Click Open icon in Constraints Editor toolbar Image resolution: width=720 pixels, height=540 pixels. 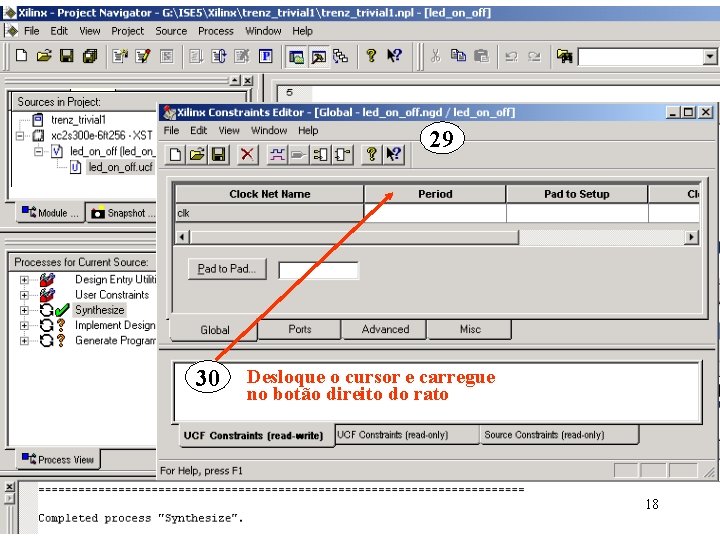tap(197, 154)
